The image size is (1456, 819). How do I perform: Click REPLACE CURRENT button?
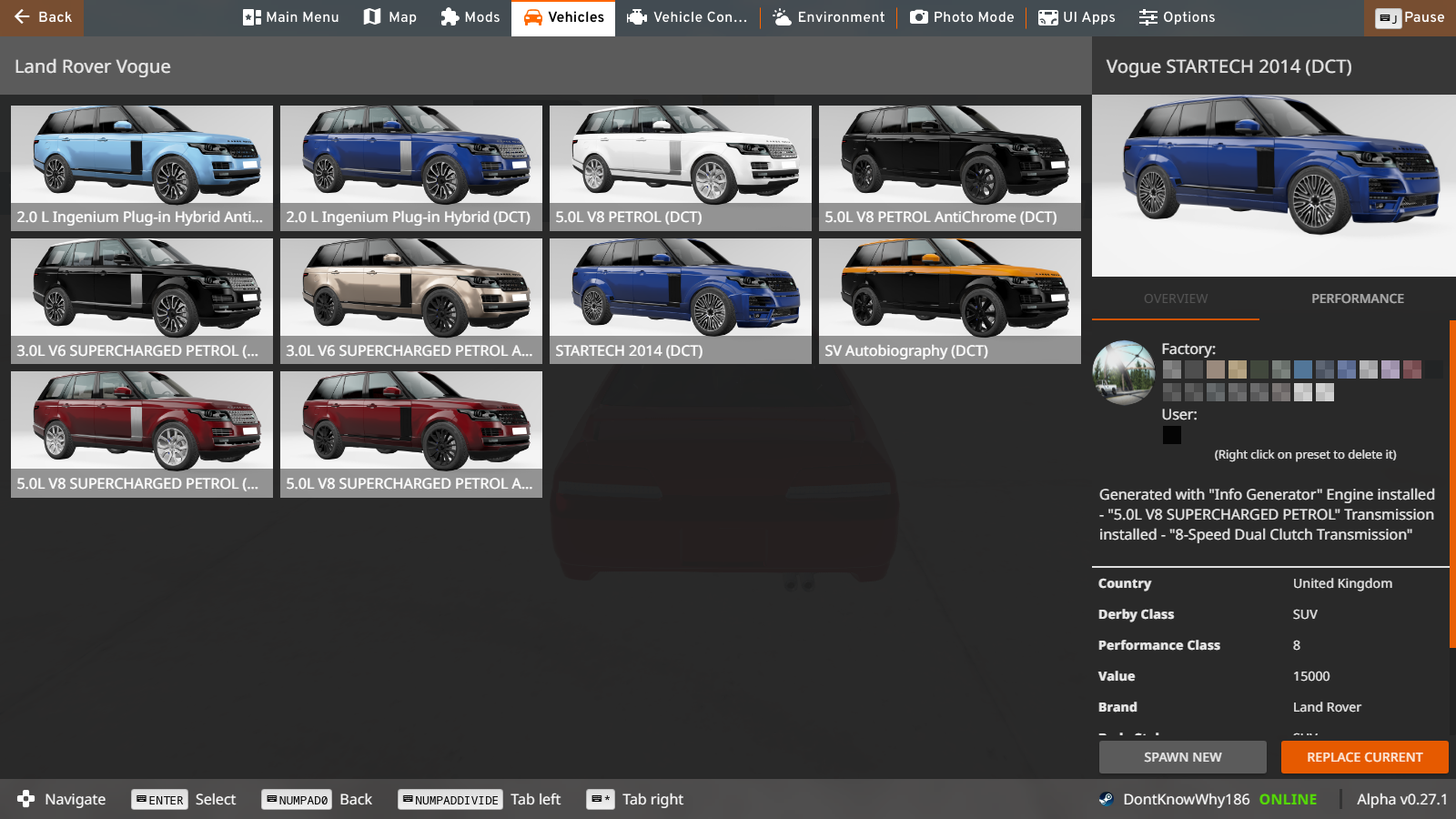point(1365,757)
